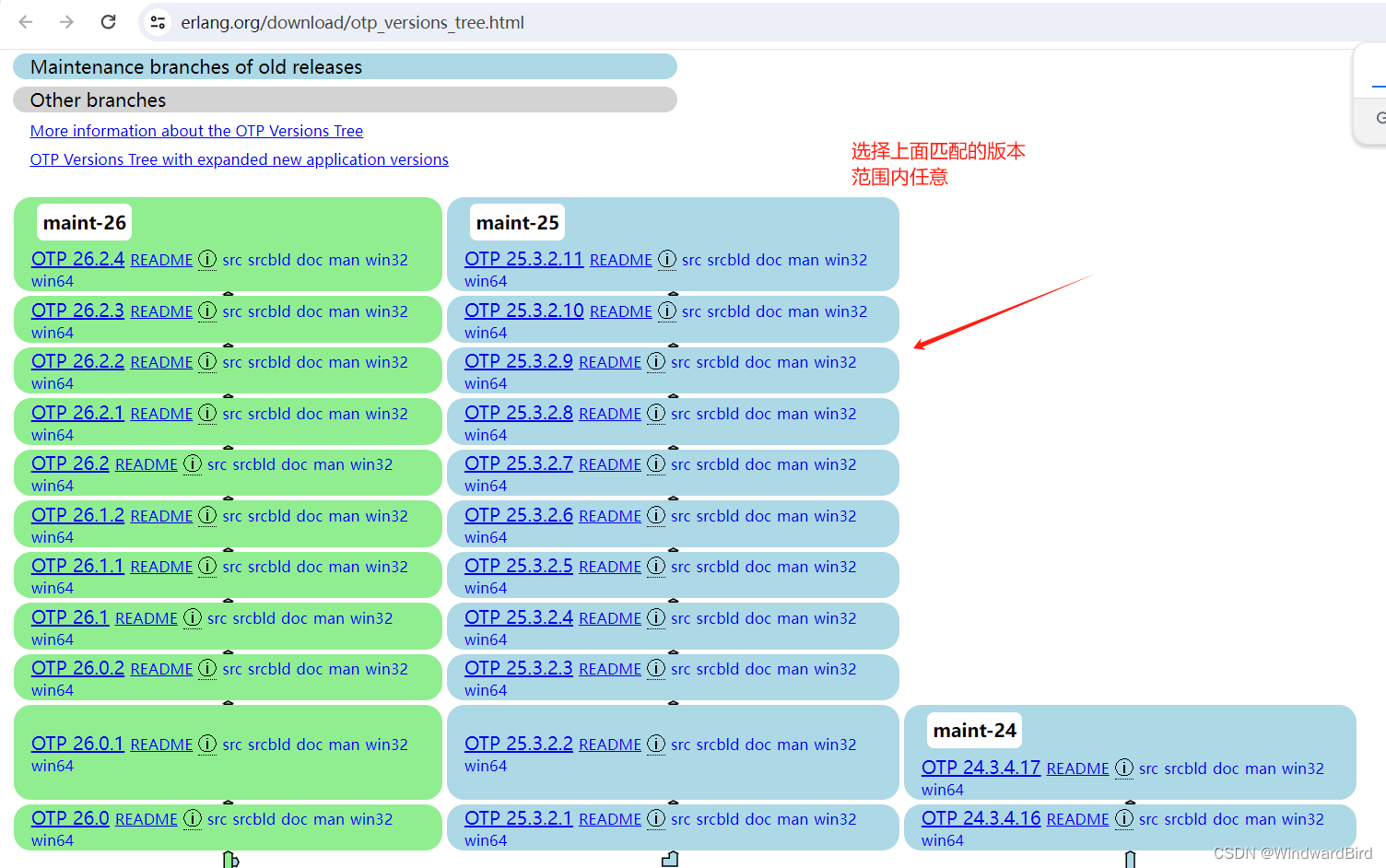Click info icon next to OTP 26.0.2
Screen dimensions: 1386x868
click(207, 669)
